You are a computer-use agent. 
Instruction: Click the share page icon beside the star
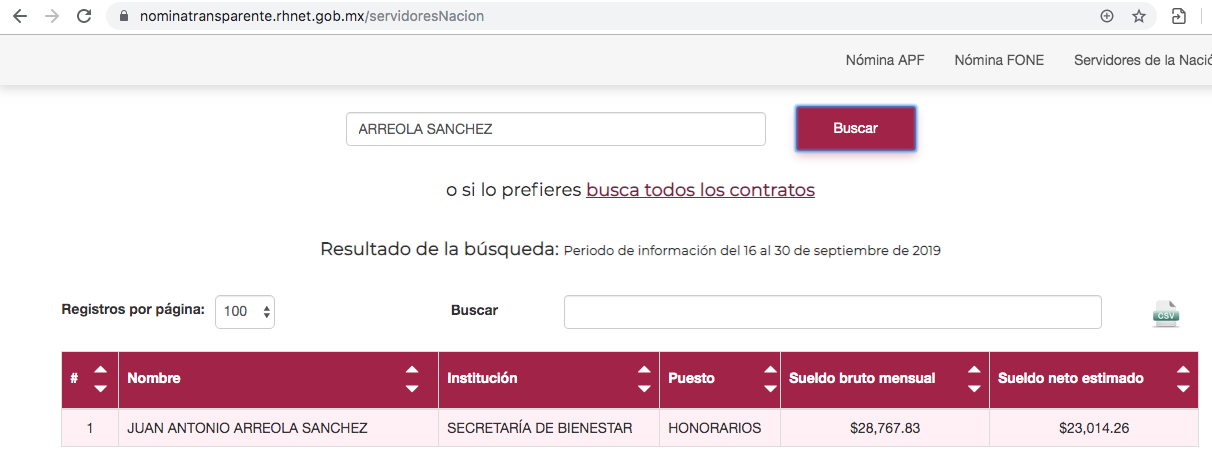tap(1179, 16)
